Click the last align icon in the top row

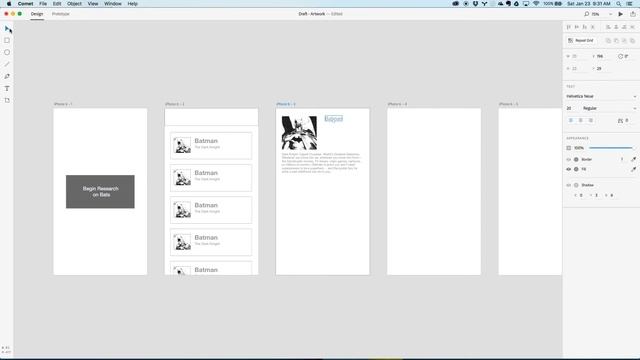tap(632, 27)
